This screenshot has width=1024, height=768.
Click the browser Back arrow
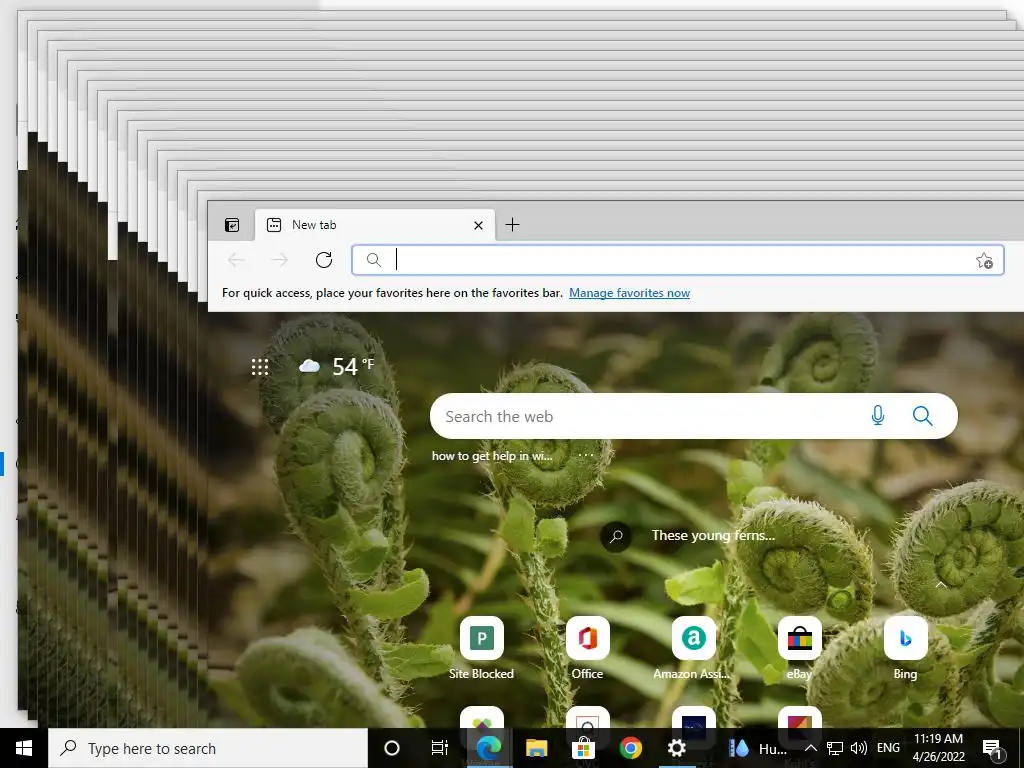[236, 260]
